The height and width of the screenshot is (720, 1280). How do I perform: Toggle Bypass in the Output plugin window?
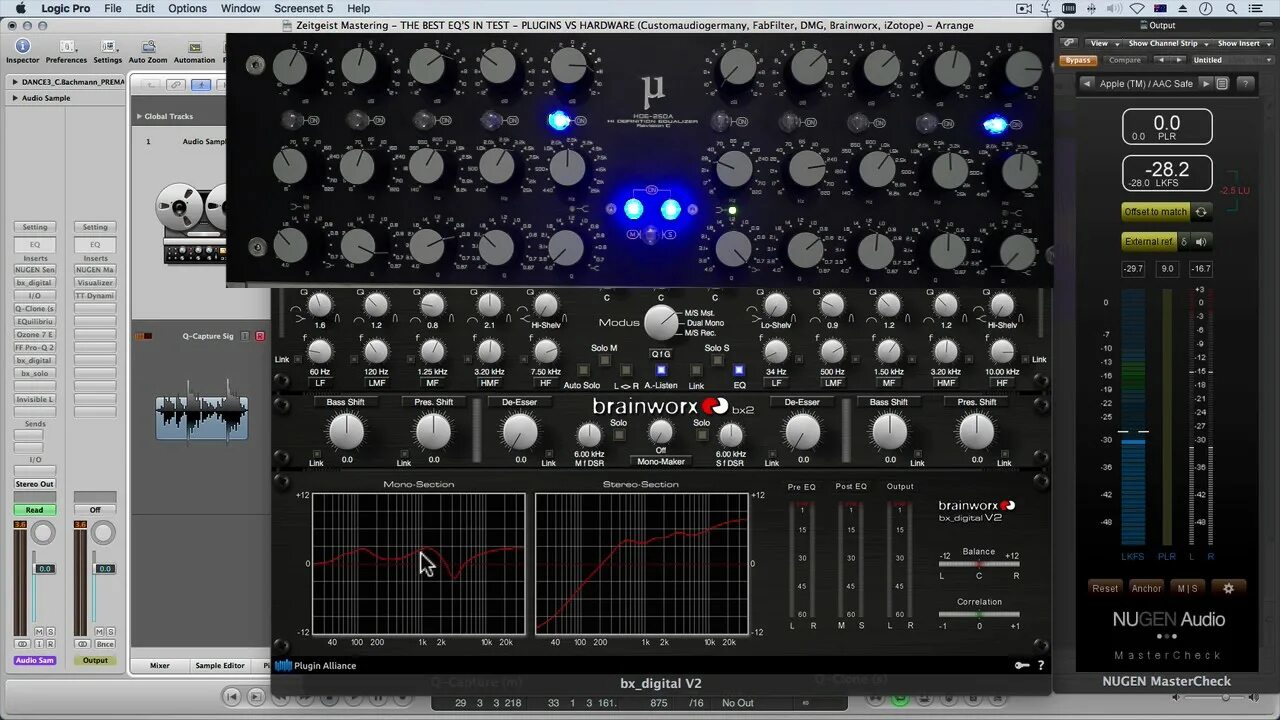(1078, 60)
